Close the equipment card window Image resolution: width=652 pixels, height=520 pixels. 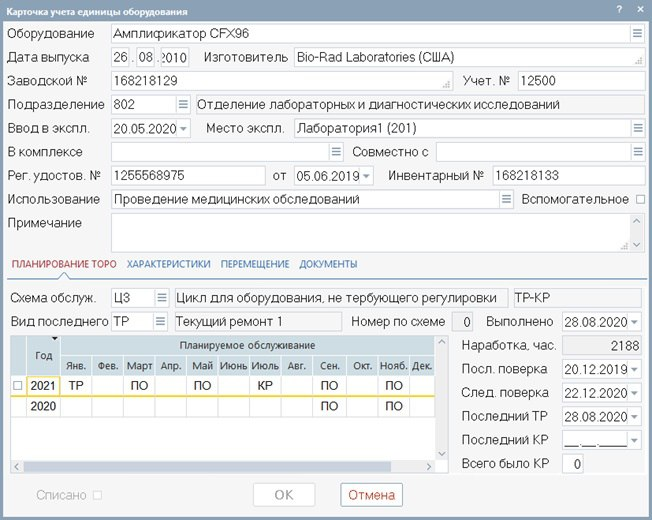pos(640,9)
